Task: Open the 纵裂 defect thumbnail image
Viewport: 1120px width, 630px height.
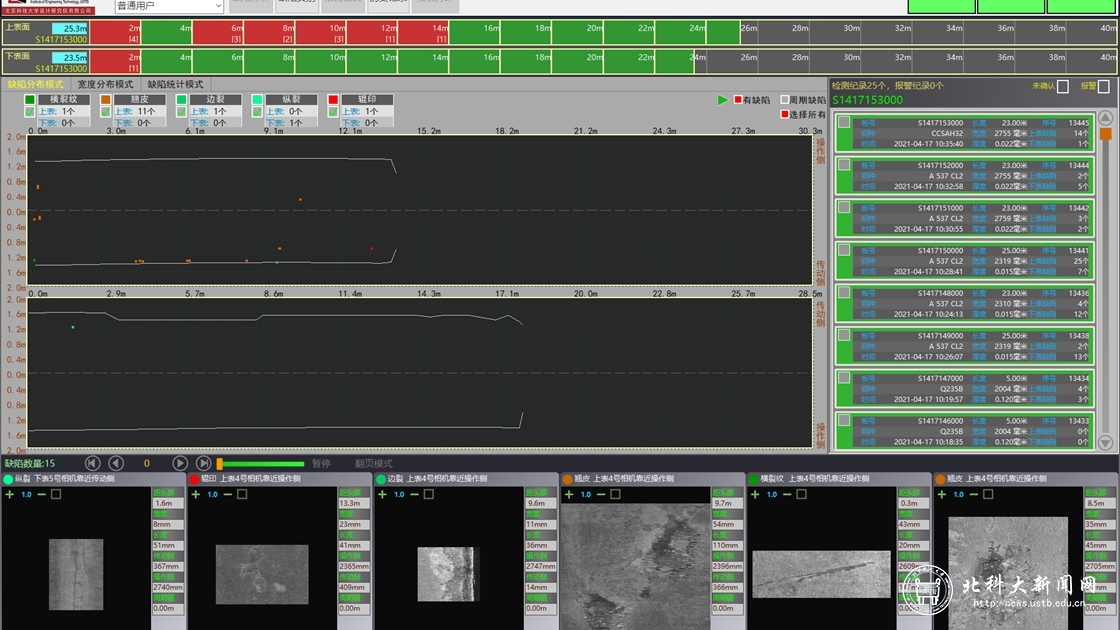Action: tap(76, 574)
